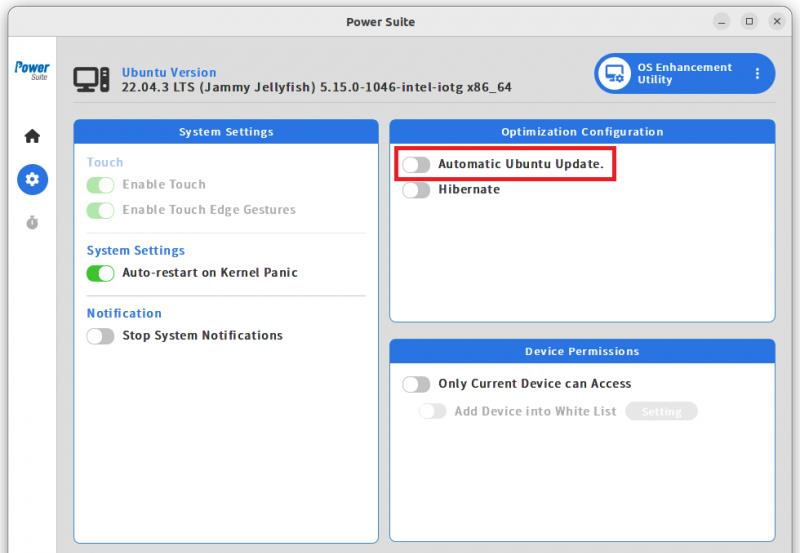The image size is (800, 553).
Task: Enable the Hibernate switch
Action: (x=416, y=190)
